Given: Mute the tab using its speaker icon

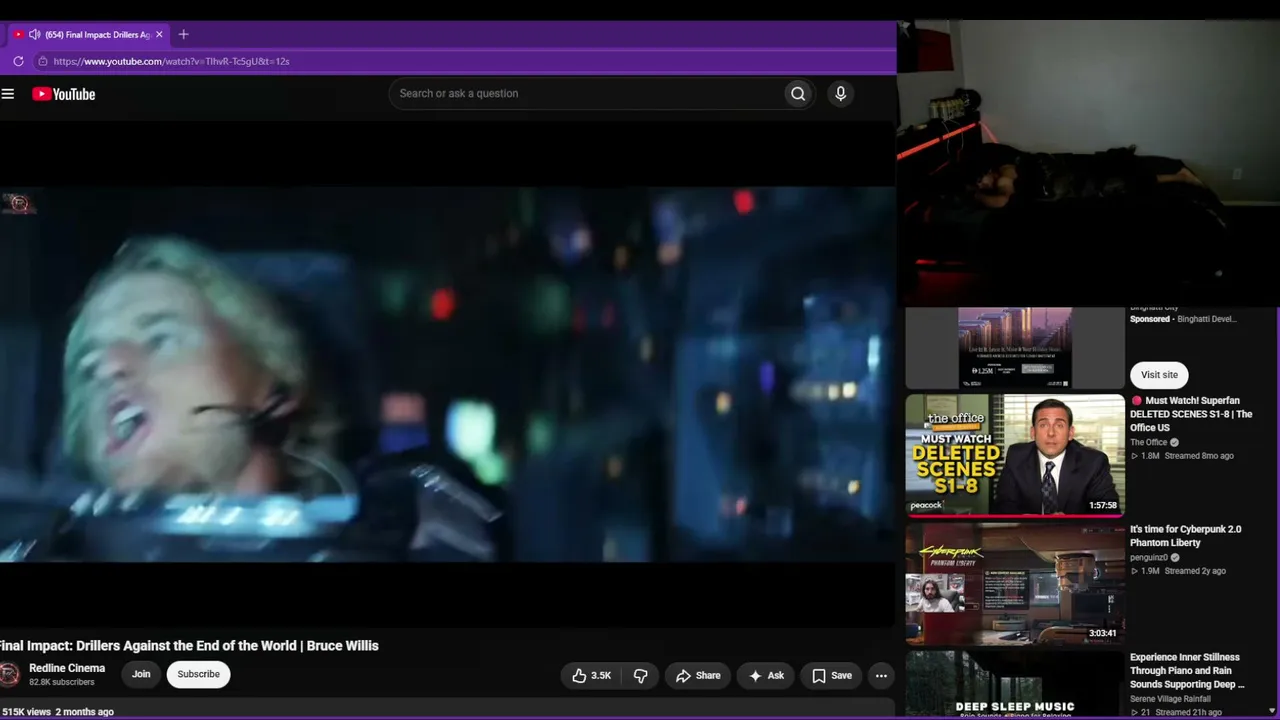Looking at the screenshot, I should (35, 34).
